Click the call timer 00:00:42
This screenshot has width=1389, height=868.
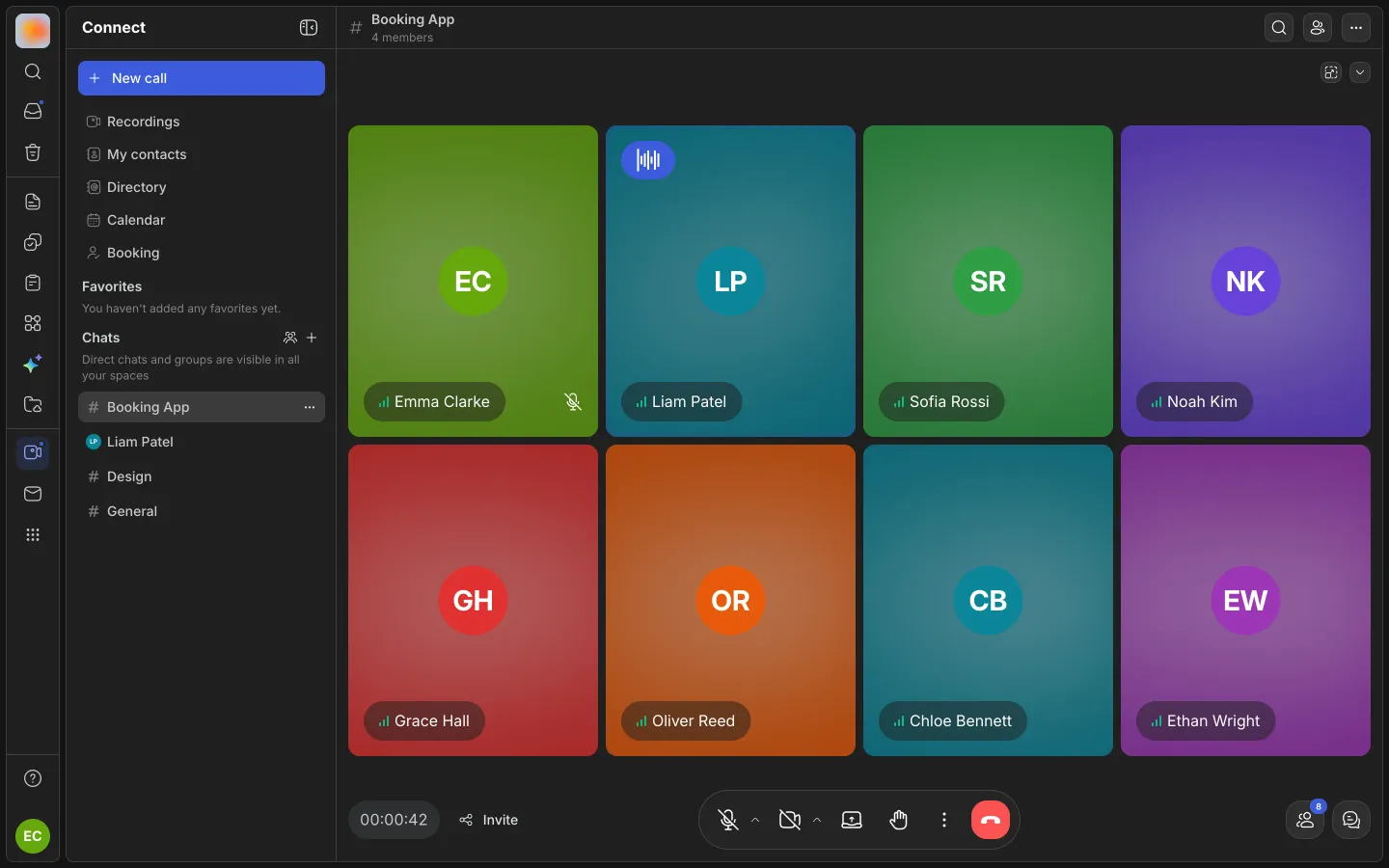394,820
